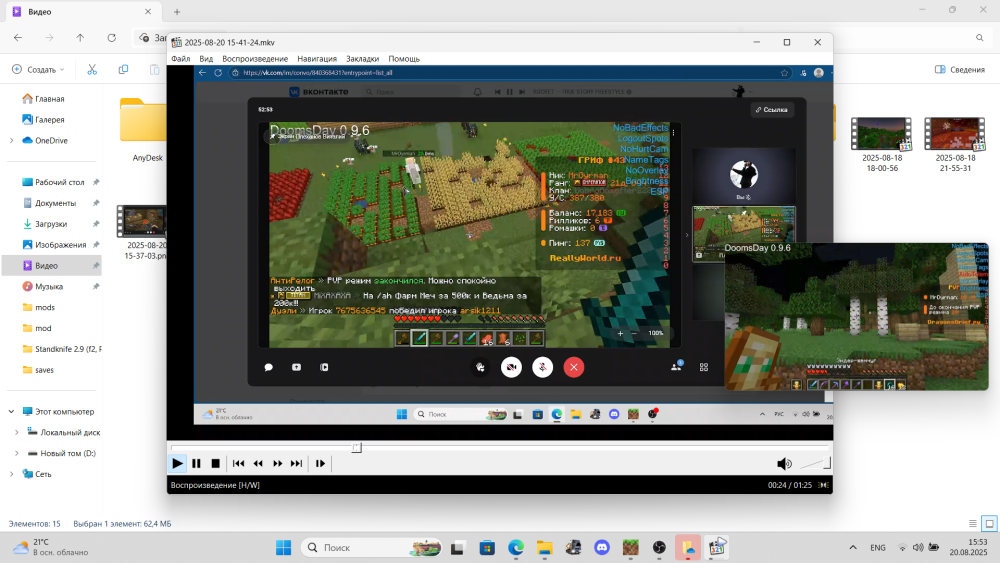The height and width of the screenshot is (563, 1000).
Task: Go back in Explorer navigation
Action: click(18, 38)
